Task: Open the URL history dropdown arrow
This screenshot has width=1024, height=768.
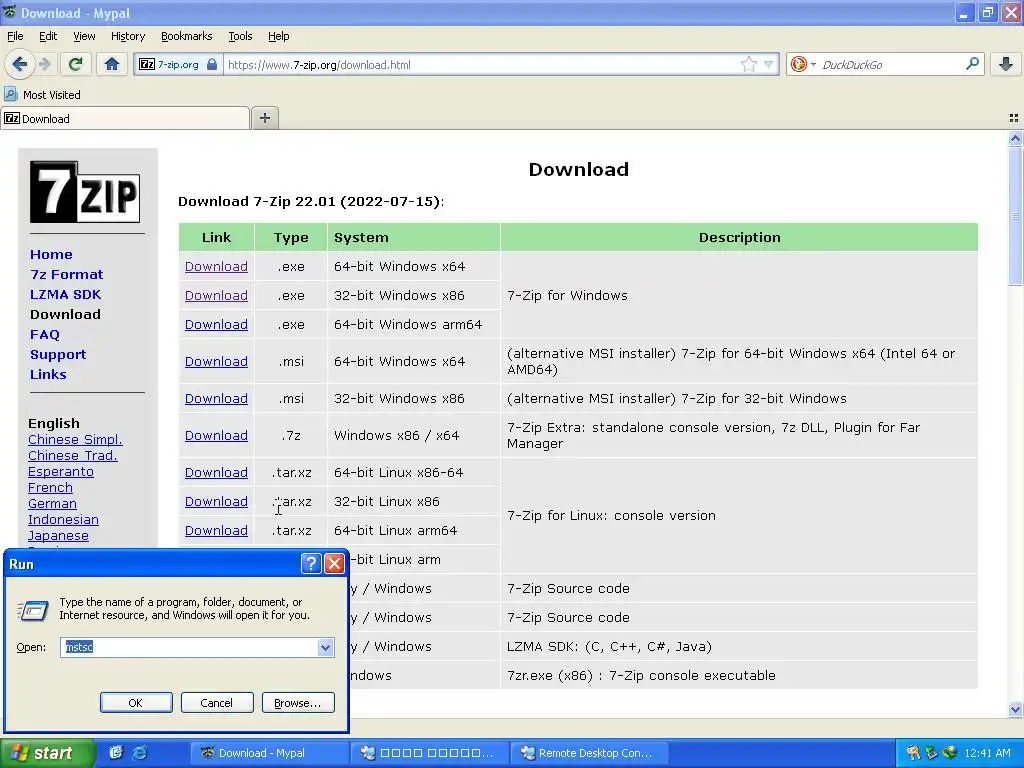Action: coord(769,64)
